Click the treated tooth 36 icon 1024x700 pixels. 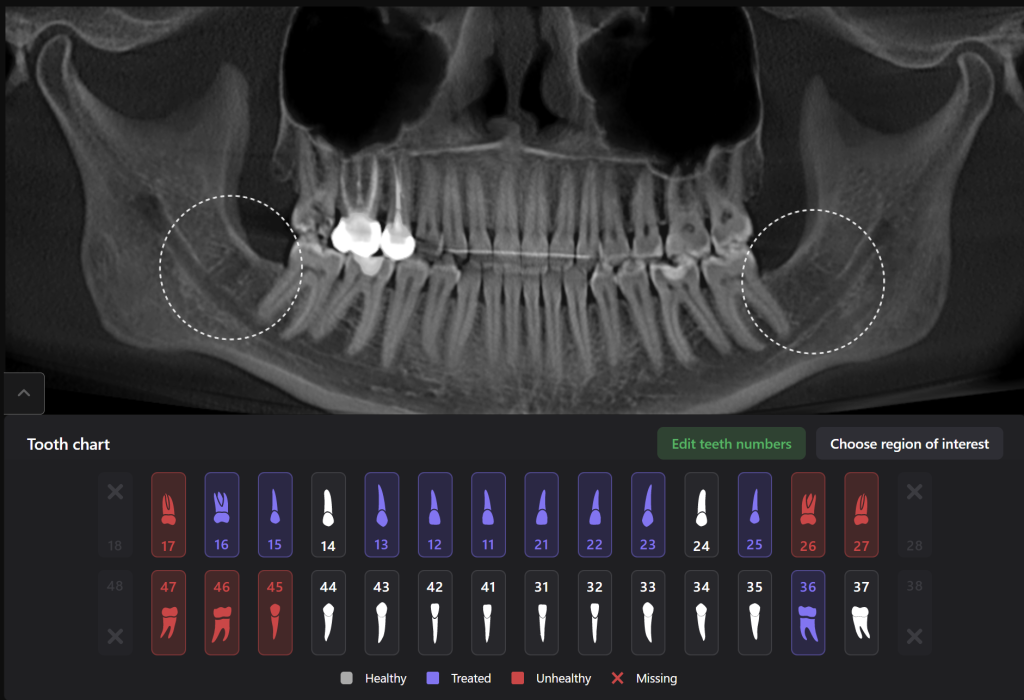[808, 611]
